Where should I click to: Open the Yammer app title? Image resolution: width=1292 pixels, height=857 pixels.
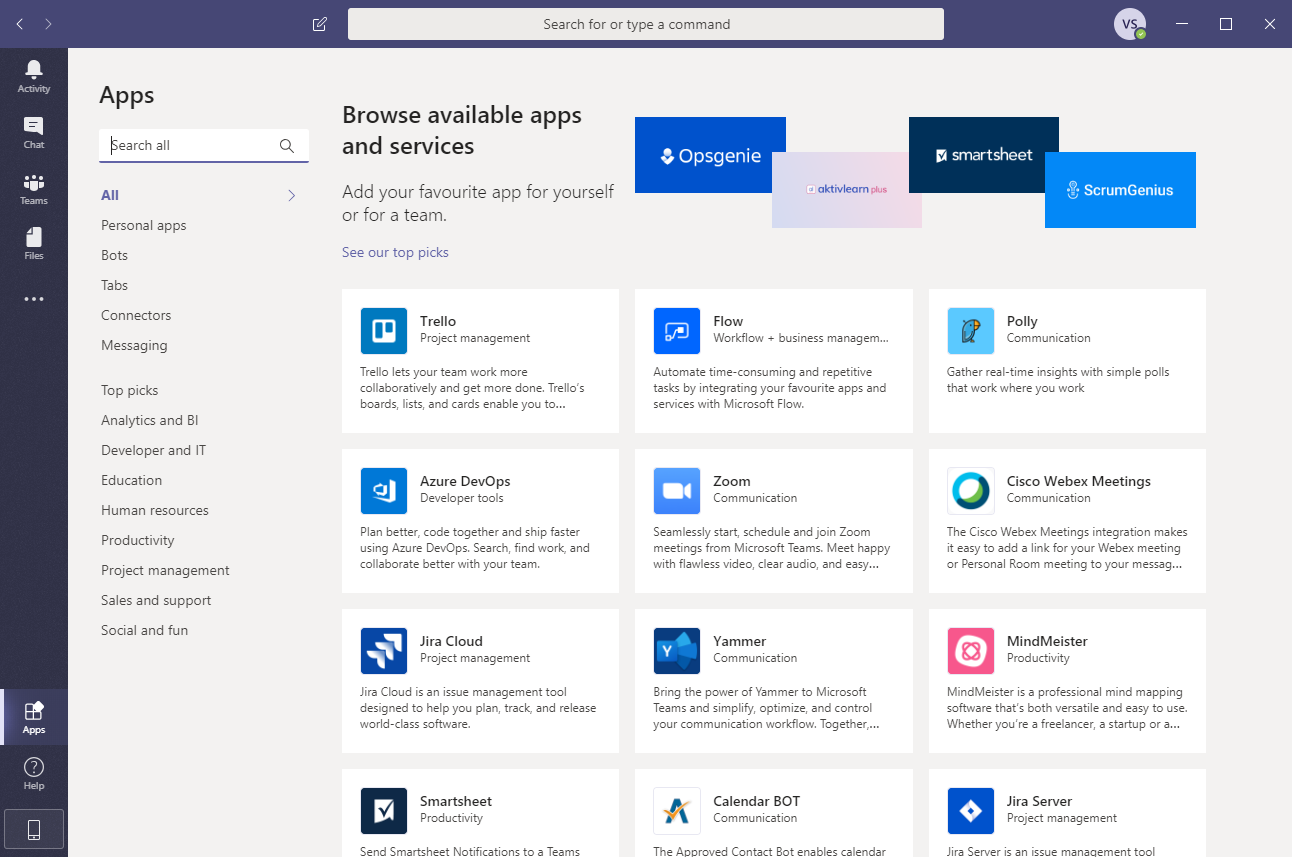[x=740, y=641]
